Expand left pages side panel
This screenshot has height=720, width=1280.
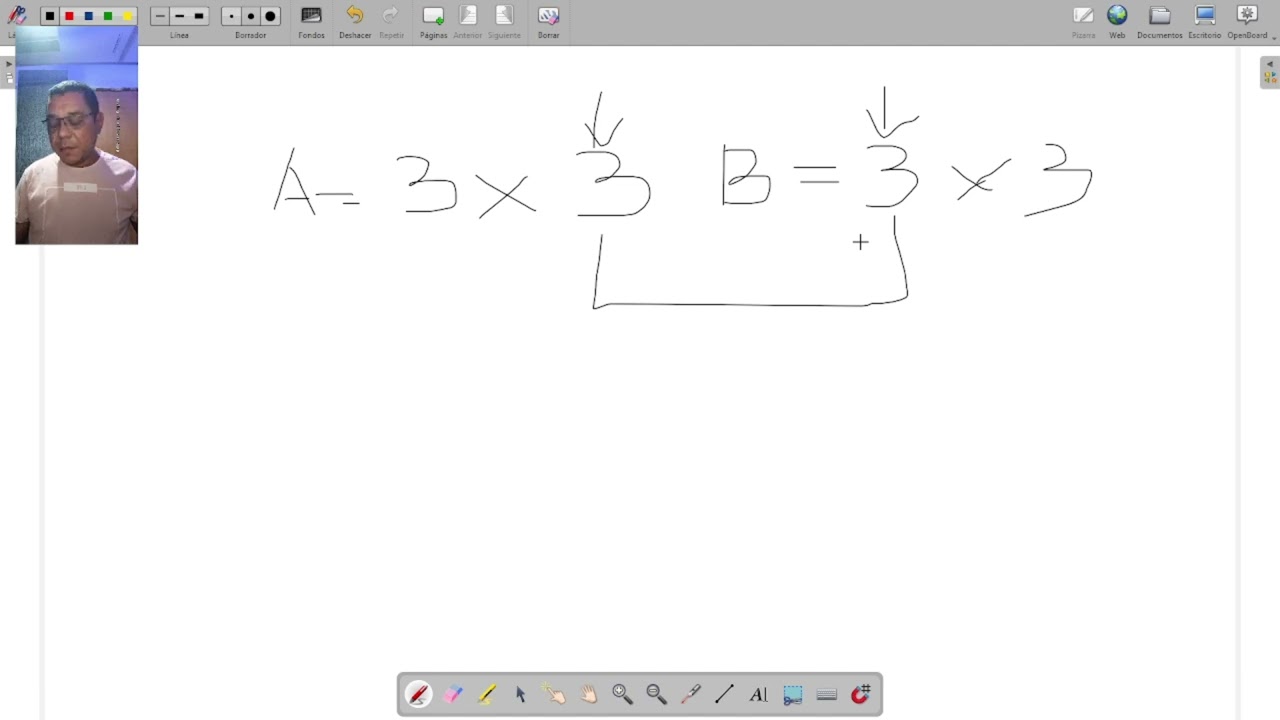coord(7,72)
